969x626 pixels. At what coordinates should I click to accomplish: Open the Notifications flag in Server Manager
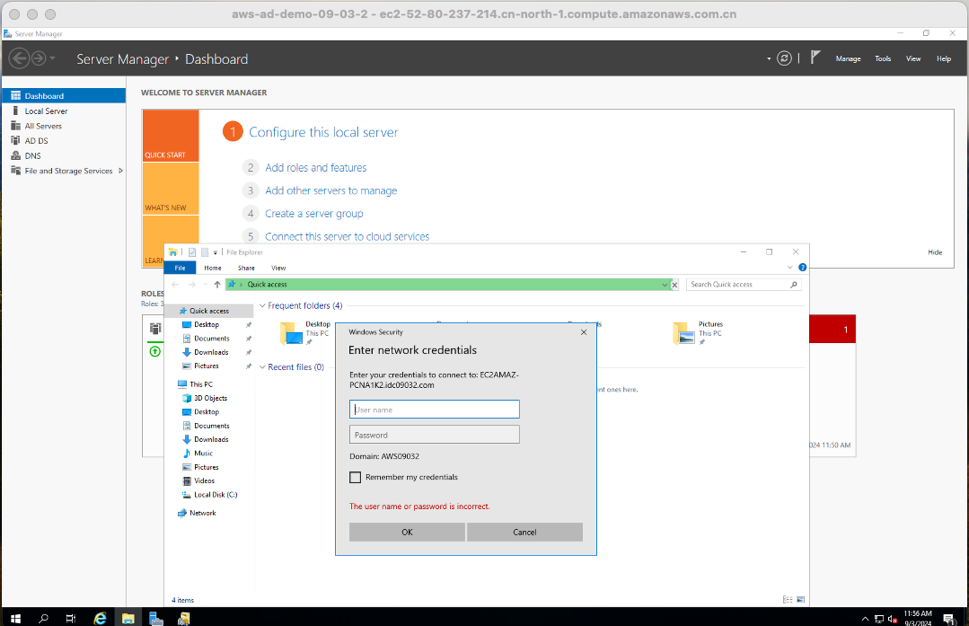pyautogui.click(x=813, y=56)
